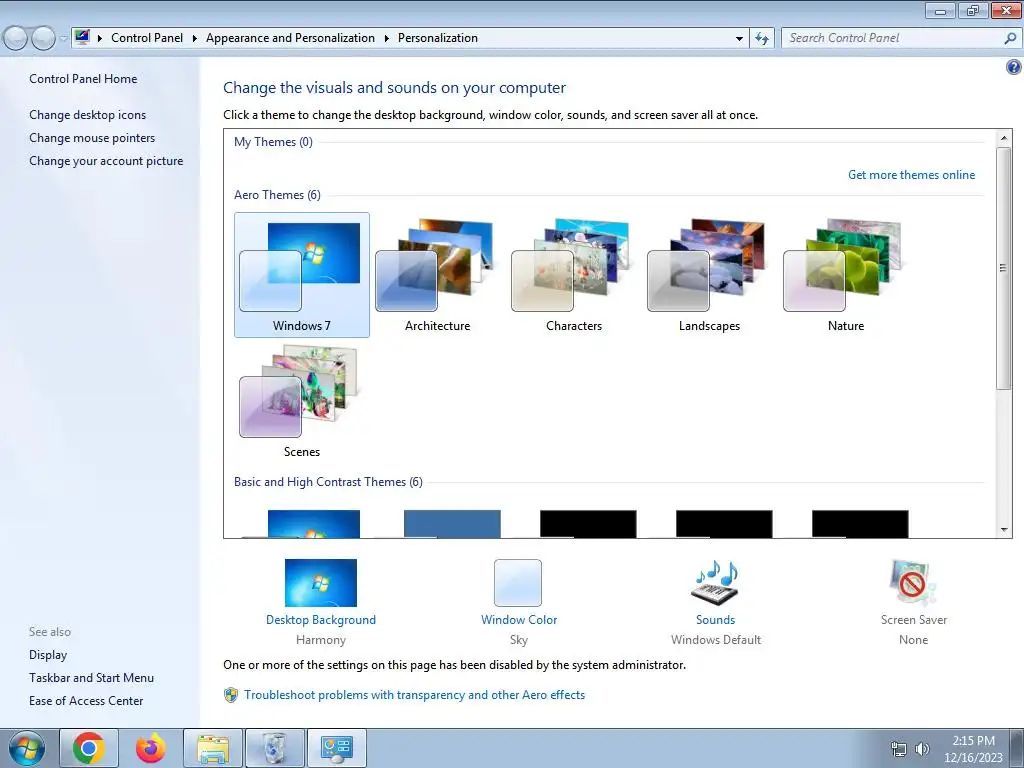Click Control Panel in the breadcrumb
Image resolution: width=1024 pixels, height=768 pixels.
(x=147, y=38)
